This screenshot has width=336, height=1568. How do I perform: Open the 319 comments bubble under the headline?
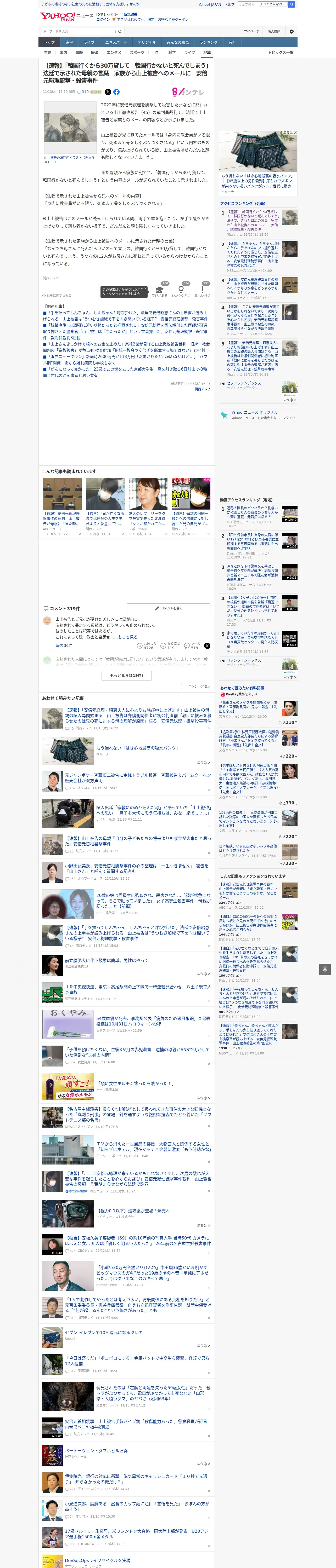[x=83, y=92]
